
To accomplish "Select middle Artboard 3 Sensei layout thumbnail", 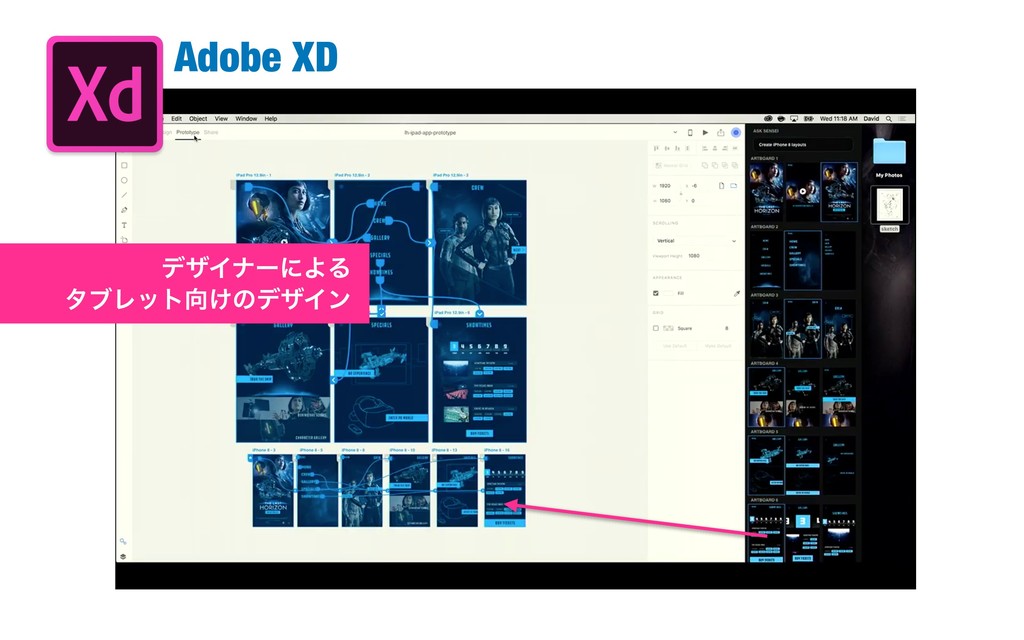I will (x=803, y=328).
